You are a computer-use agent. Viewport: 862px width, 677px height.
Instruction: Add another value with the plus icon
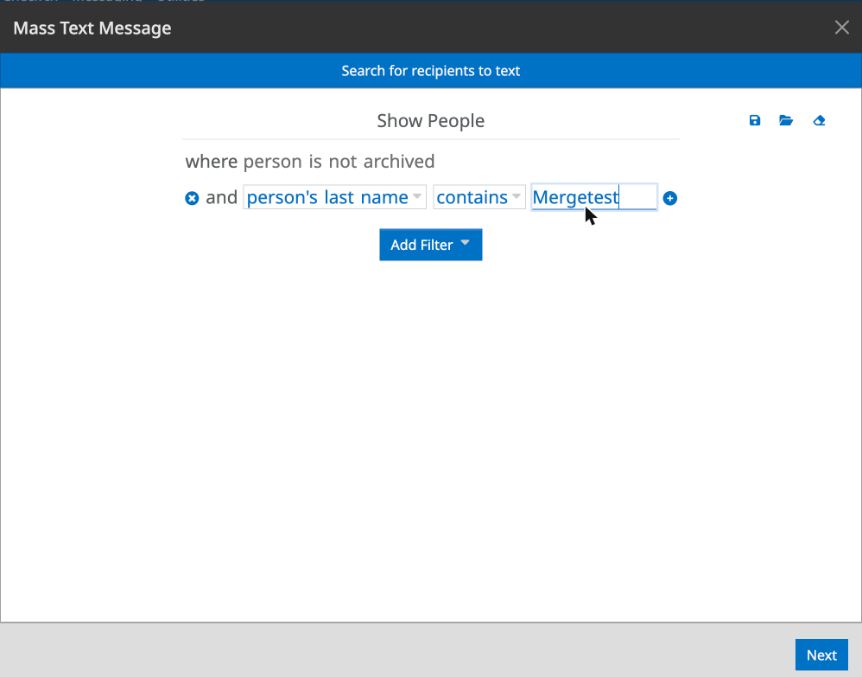click(670, 198)
